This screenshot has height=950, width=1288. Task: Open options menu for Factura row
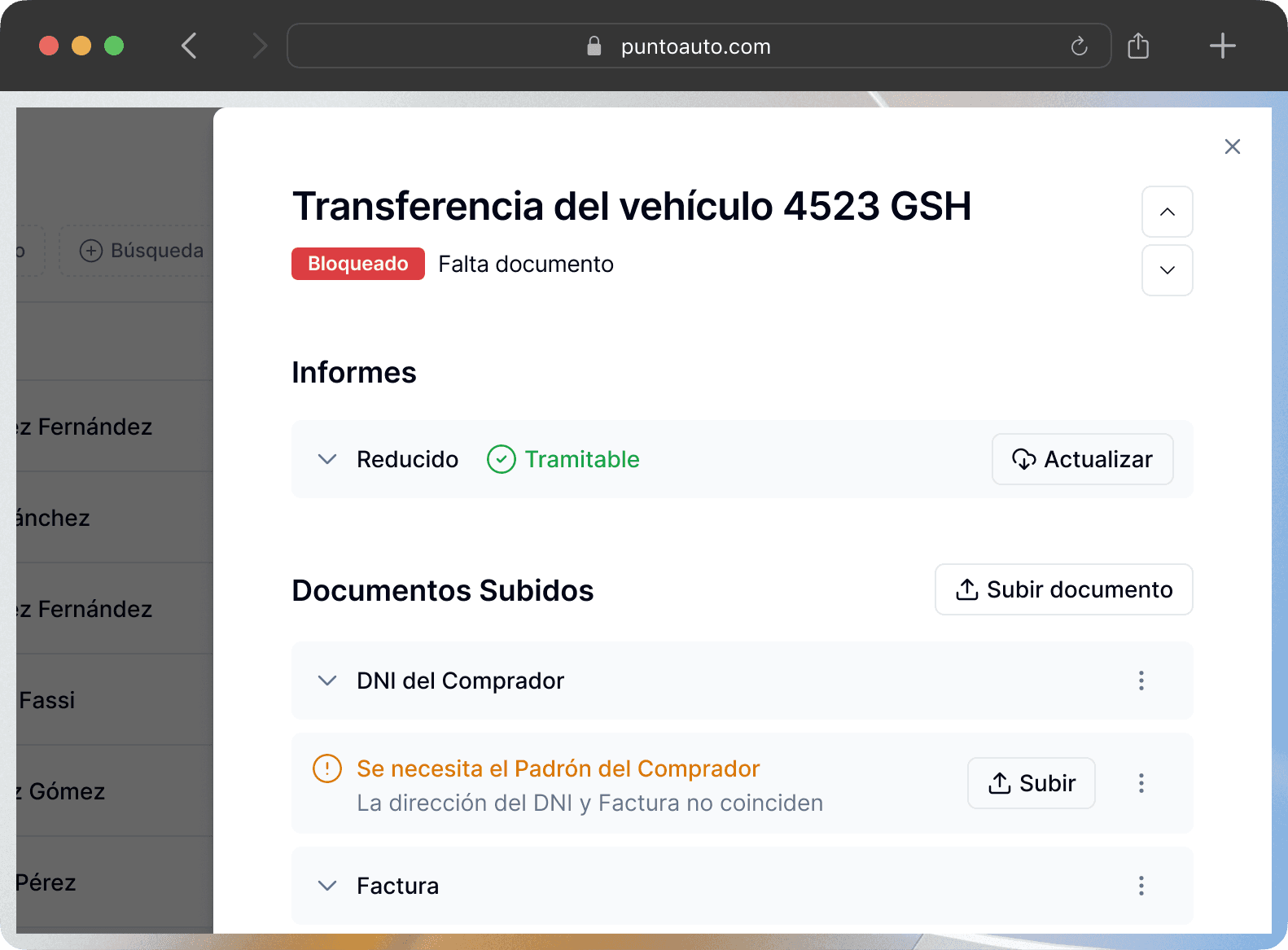[x=1141, y=886]
